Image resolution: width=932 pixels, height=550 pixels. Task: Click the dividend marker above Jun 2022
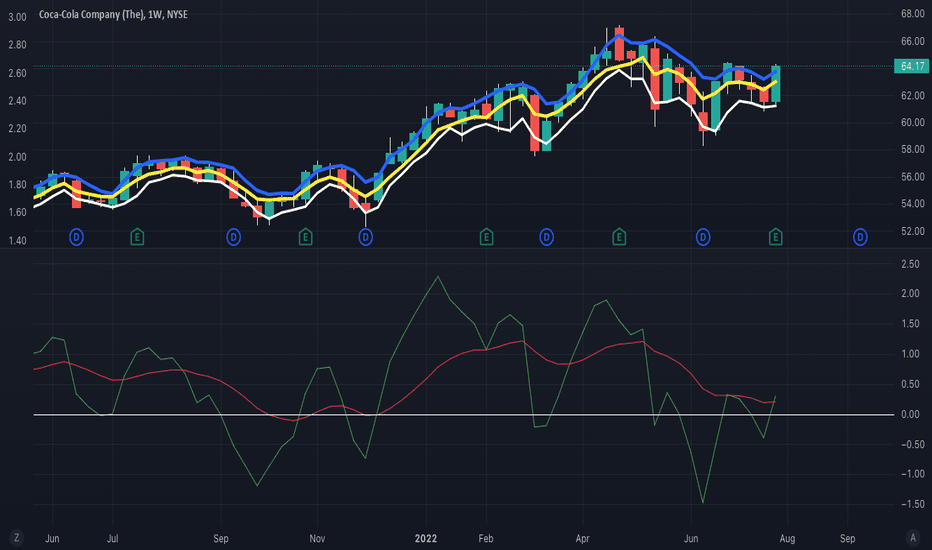click(703, 237)
